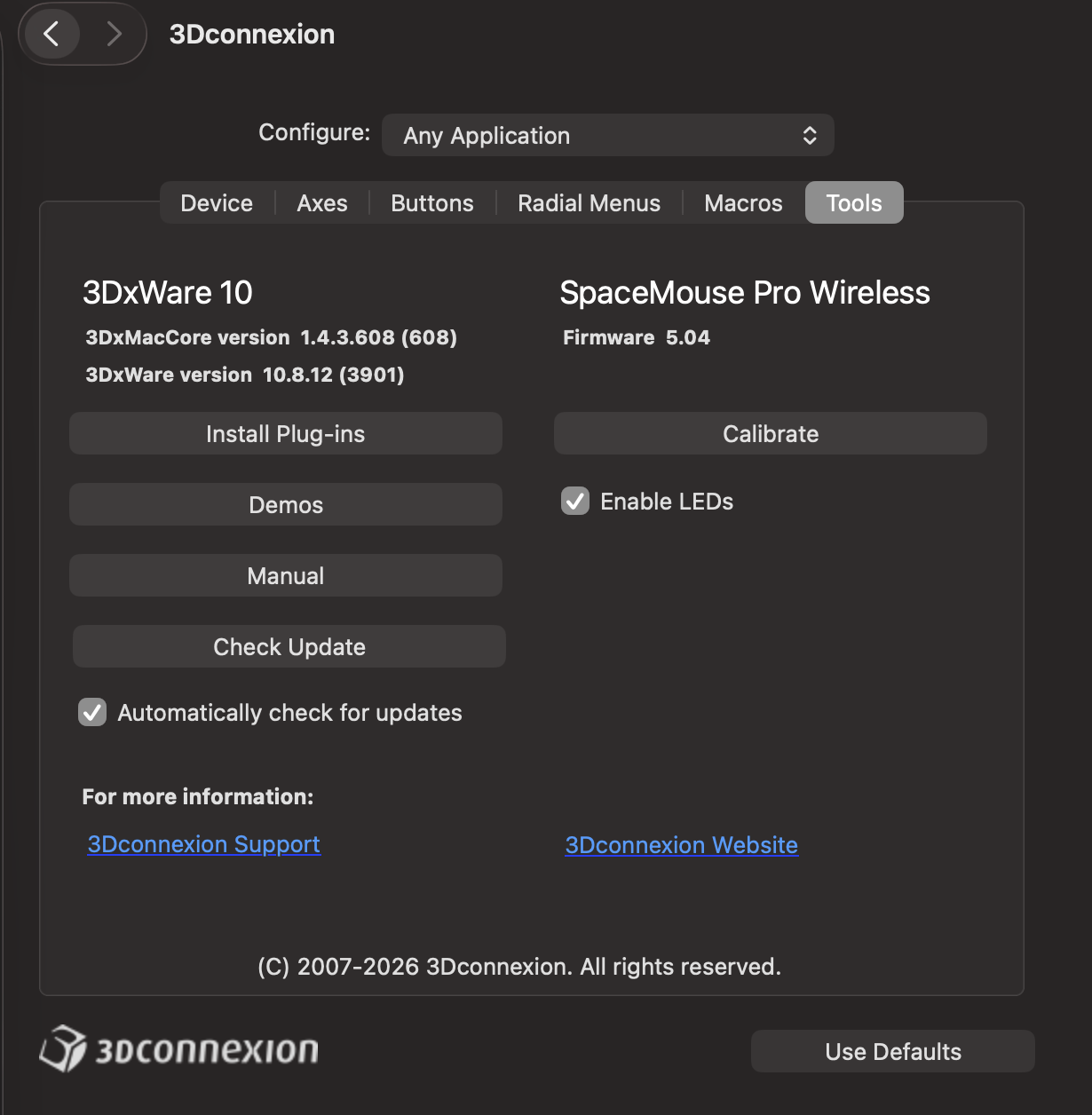
Task: Switch to the Device tab
Action: [x=217, y=203]
